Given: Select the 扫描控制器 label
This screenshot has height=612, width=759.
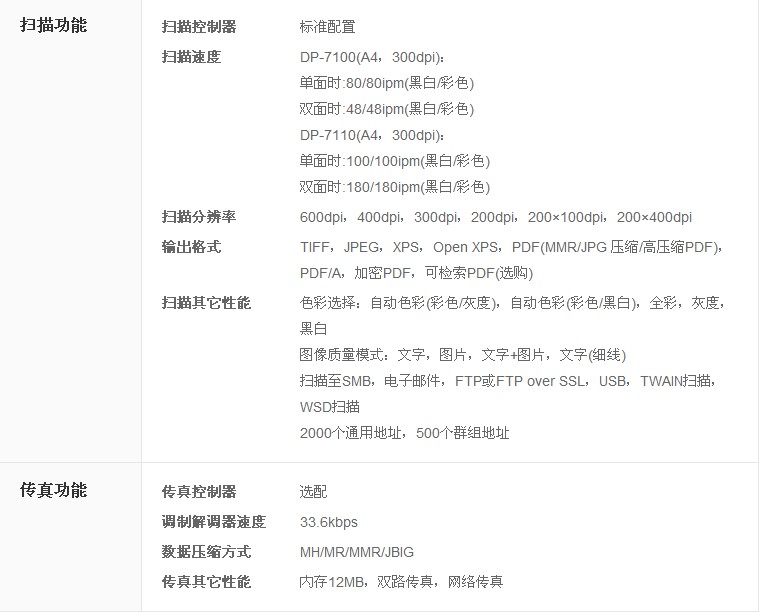Looking at the screenshot, I should 199,27.
